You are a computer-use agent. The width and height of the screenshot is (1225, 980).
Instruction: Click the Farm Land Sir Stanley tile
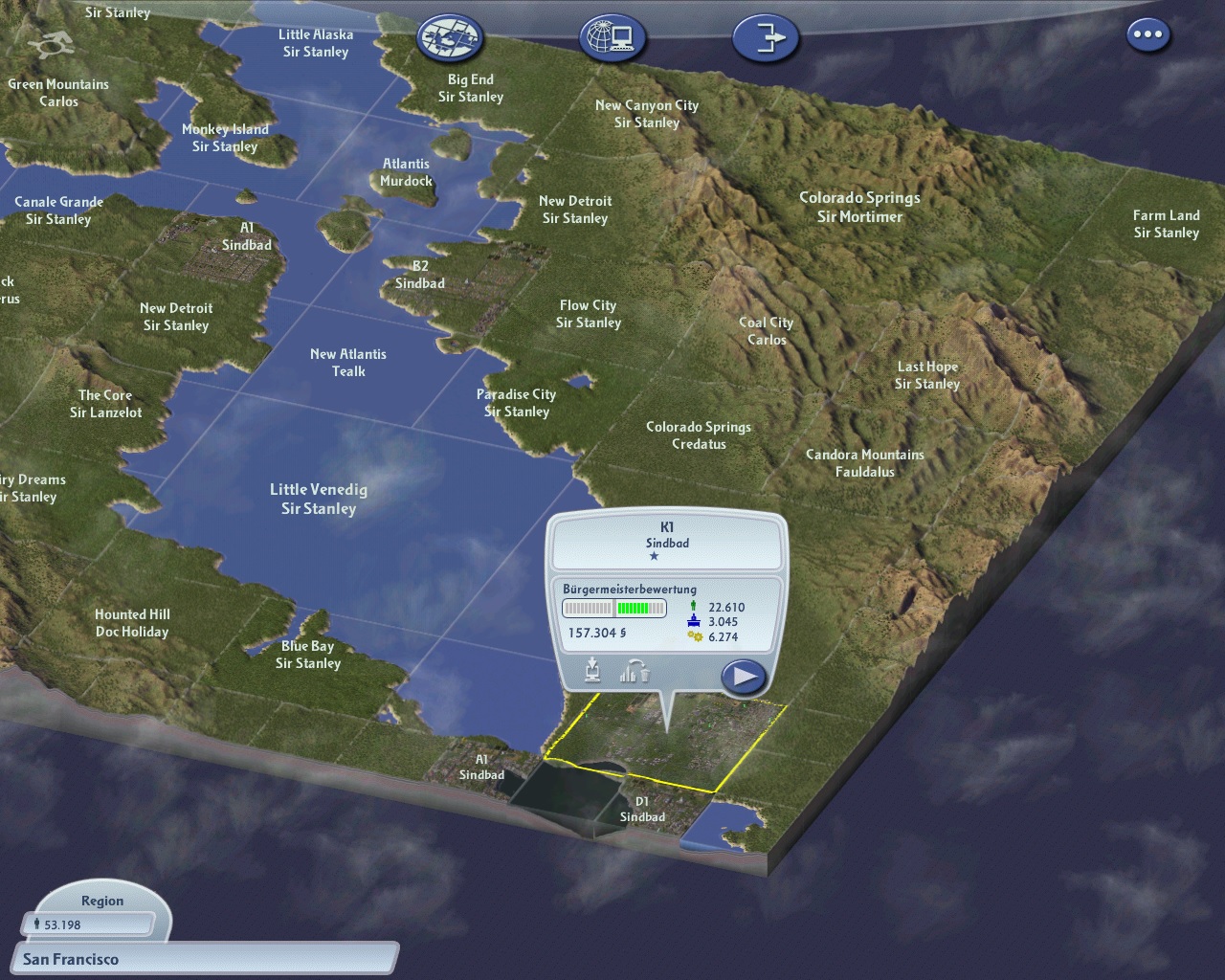(x=1167, y=224)
